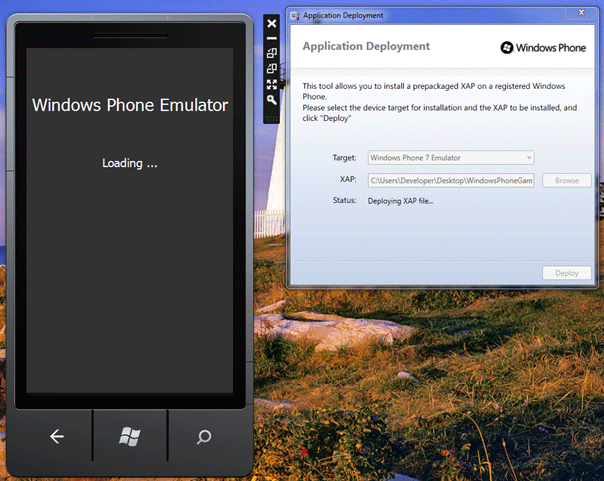Screen dimensions: 604x481
Task: Fit emulator to screen with arrows icon
Action: coord(272,84)
